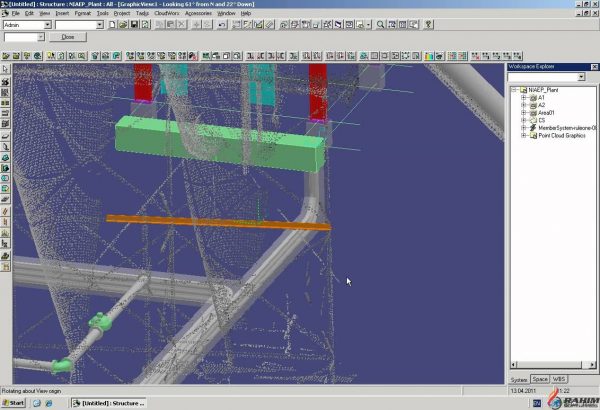Select the Area01 tree item
This screenshot has height=410, width=600.
point(546,113)
